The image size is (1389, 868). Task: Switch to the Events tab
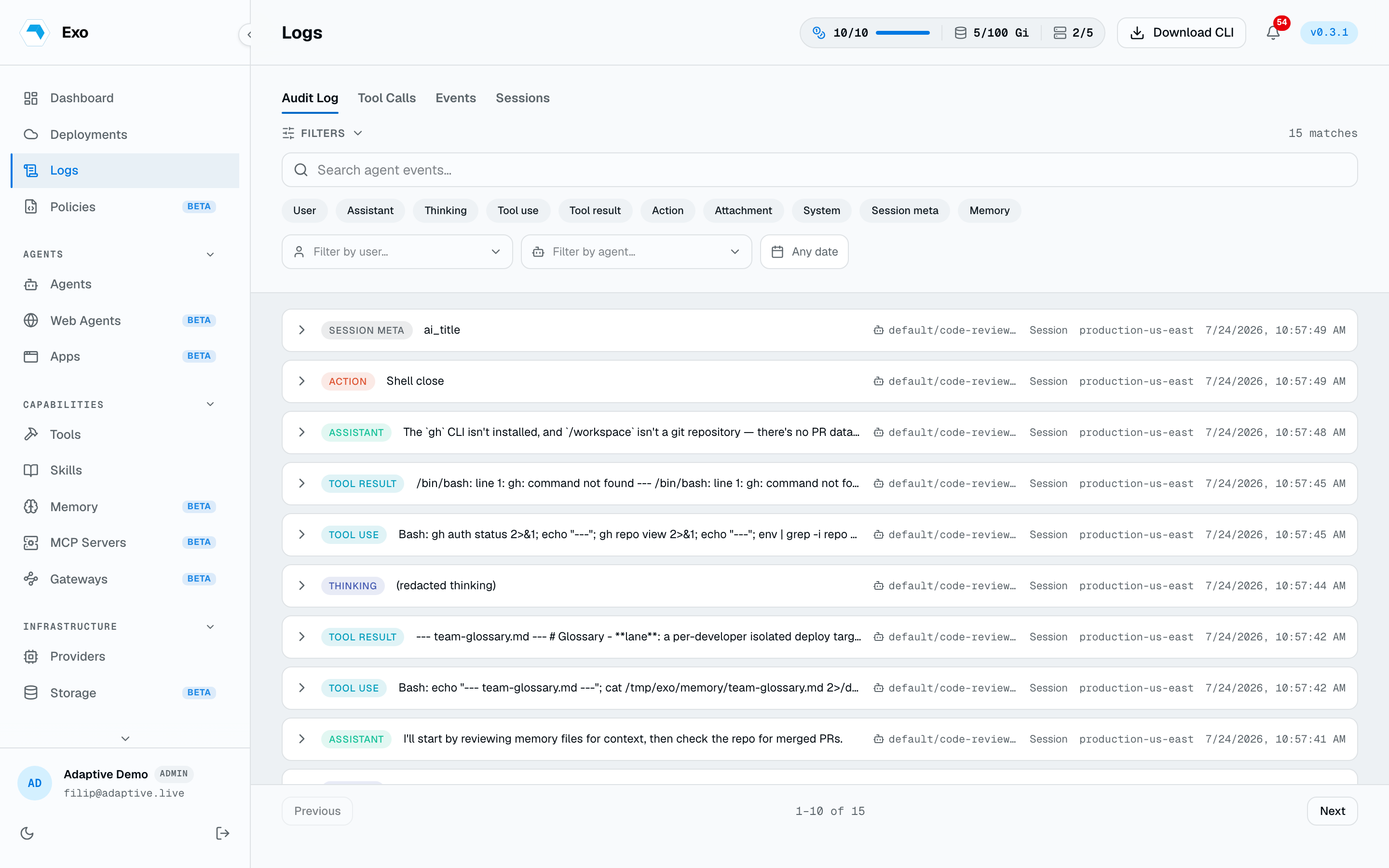456,98
